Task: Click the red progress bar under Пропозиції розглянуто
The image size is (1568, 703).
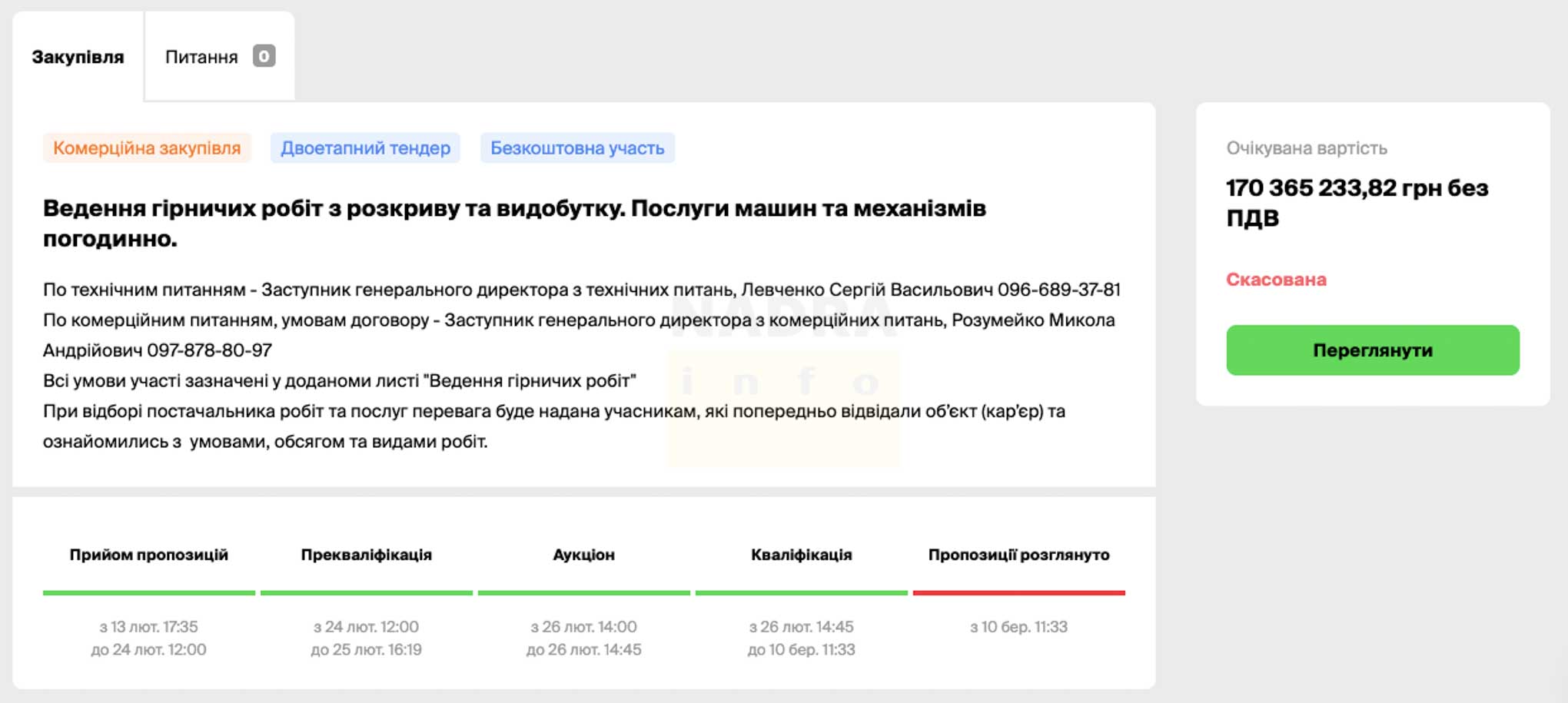Action: pos(1018,592)
